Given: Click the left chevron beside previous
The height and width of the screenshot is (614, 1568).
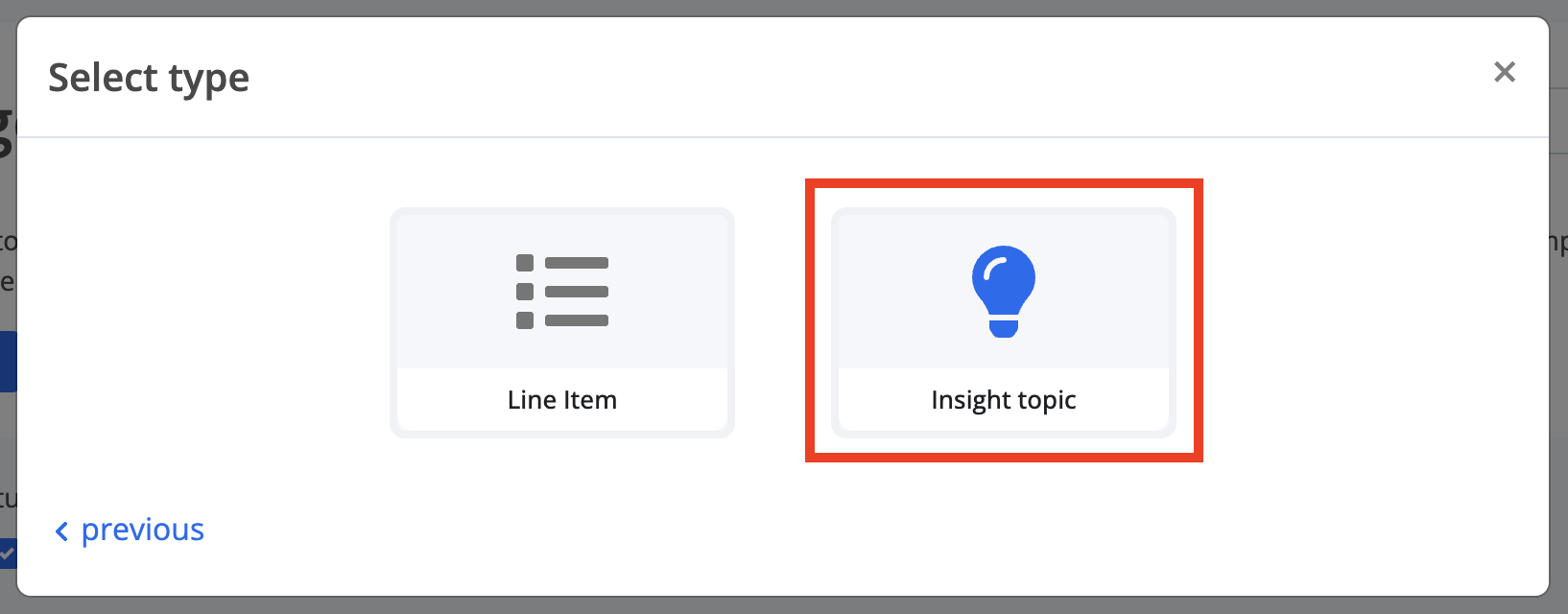Looking at the screenshot, I should [61, 531].
